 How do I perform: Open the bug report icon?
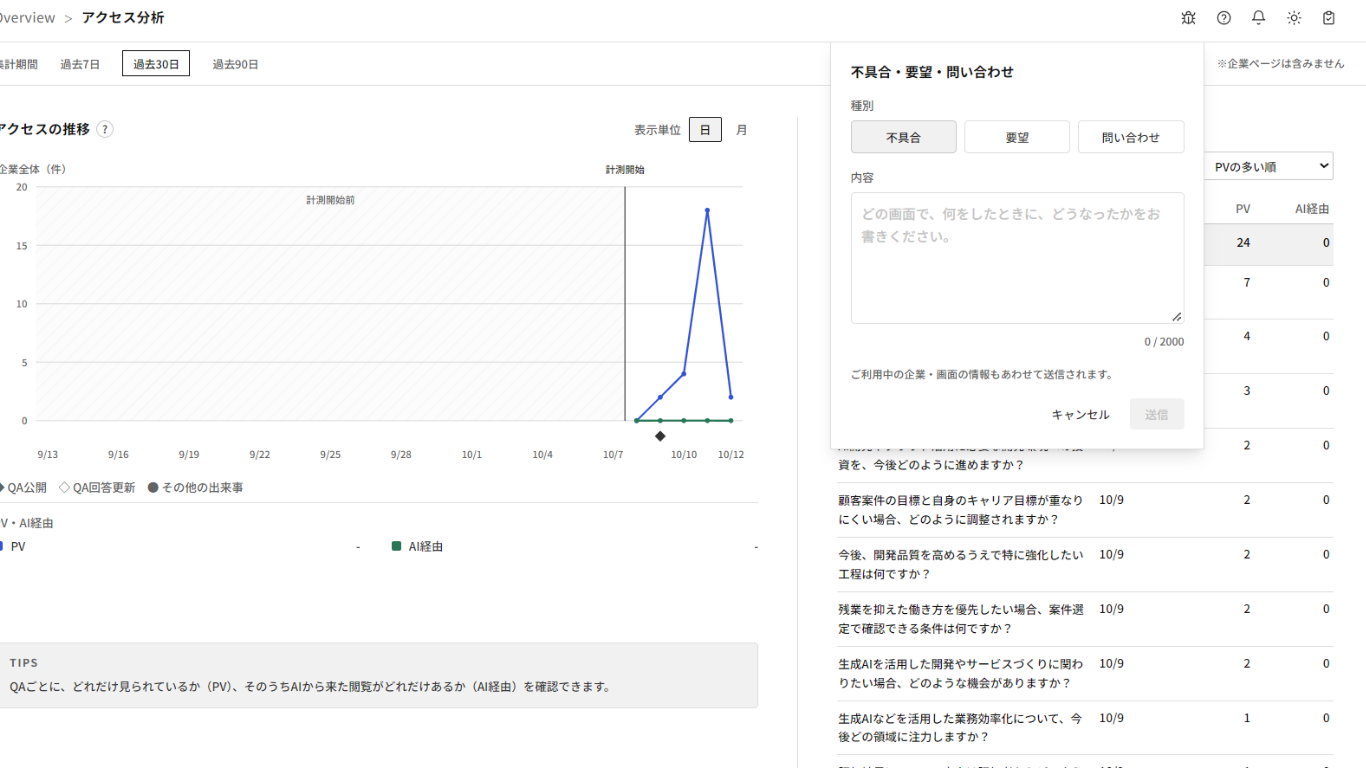[x=1188, y=18]
